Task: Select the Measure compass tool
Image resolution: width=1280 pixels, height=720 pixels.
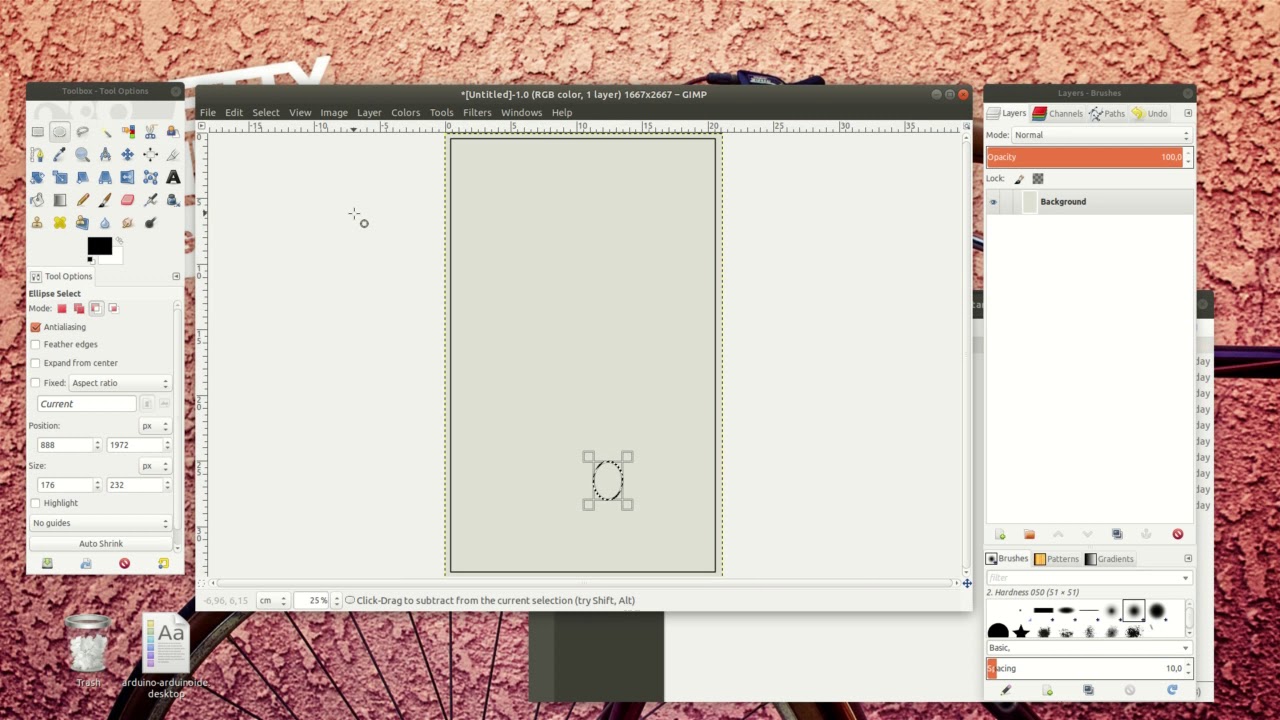Action: click(105, 154)
